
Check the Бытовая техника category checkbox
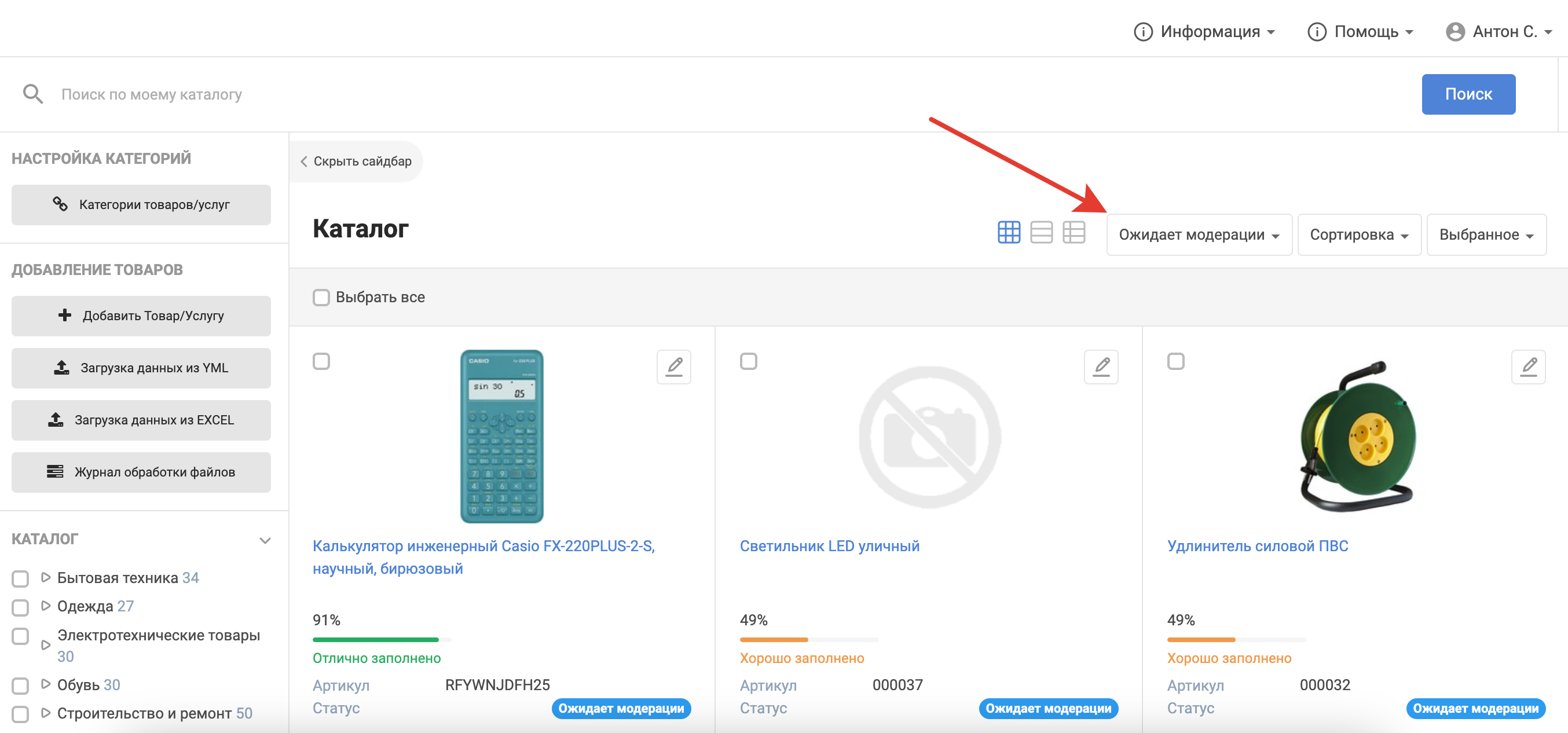click(x=21, y=578)
